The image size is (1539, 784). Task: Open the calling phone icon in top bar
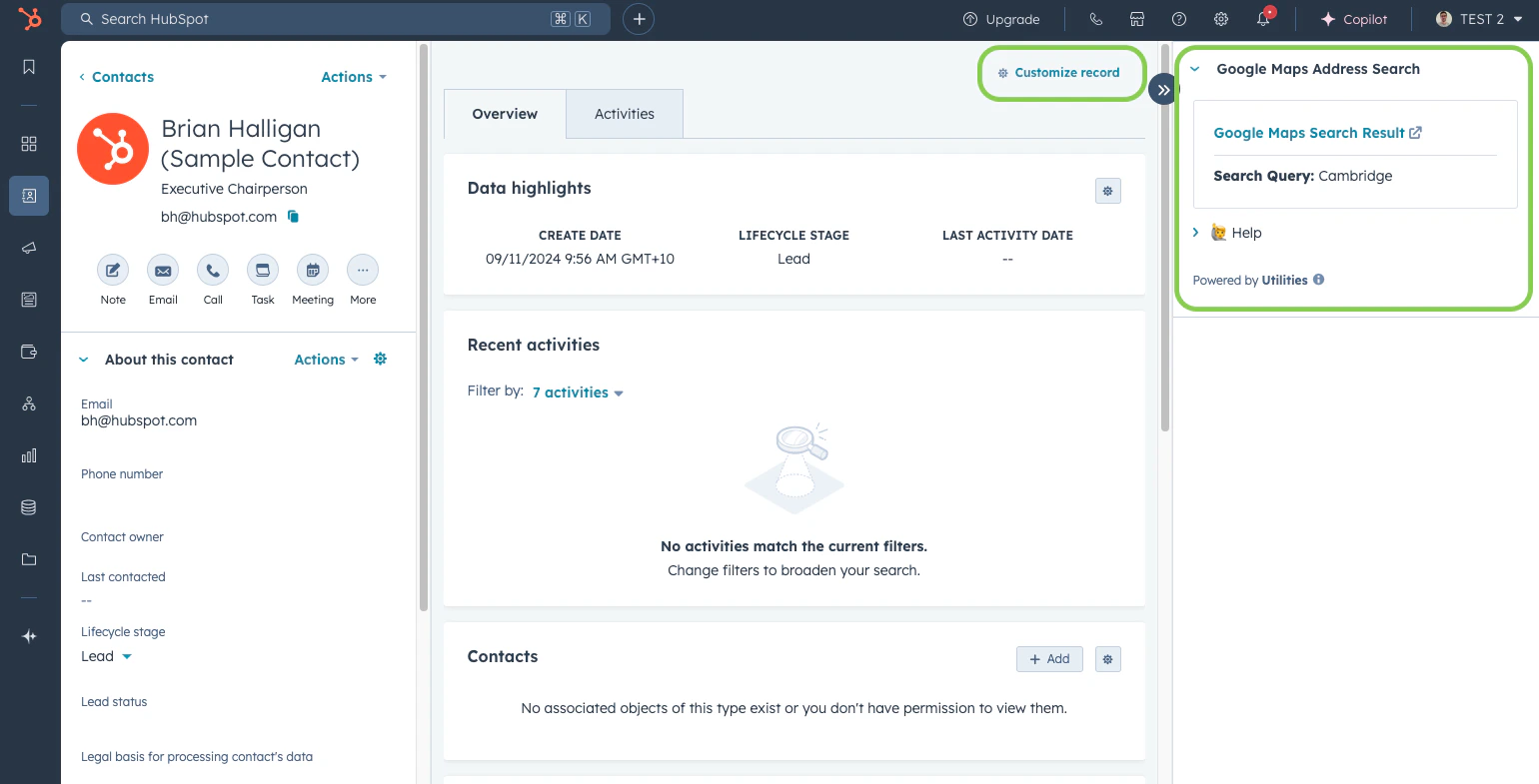pyautogui.click(x=1095, y=19)
